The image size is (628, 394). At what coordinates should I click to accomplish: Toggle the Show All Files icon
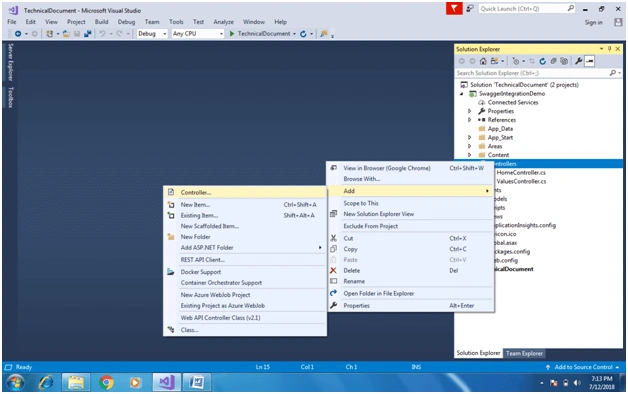click(564, 61)
